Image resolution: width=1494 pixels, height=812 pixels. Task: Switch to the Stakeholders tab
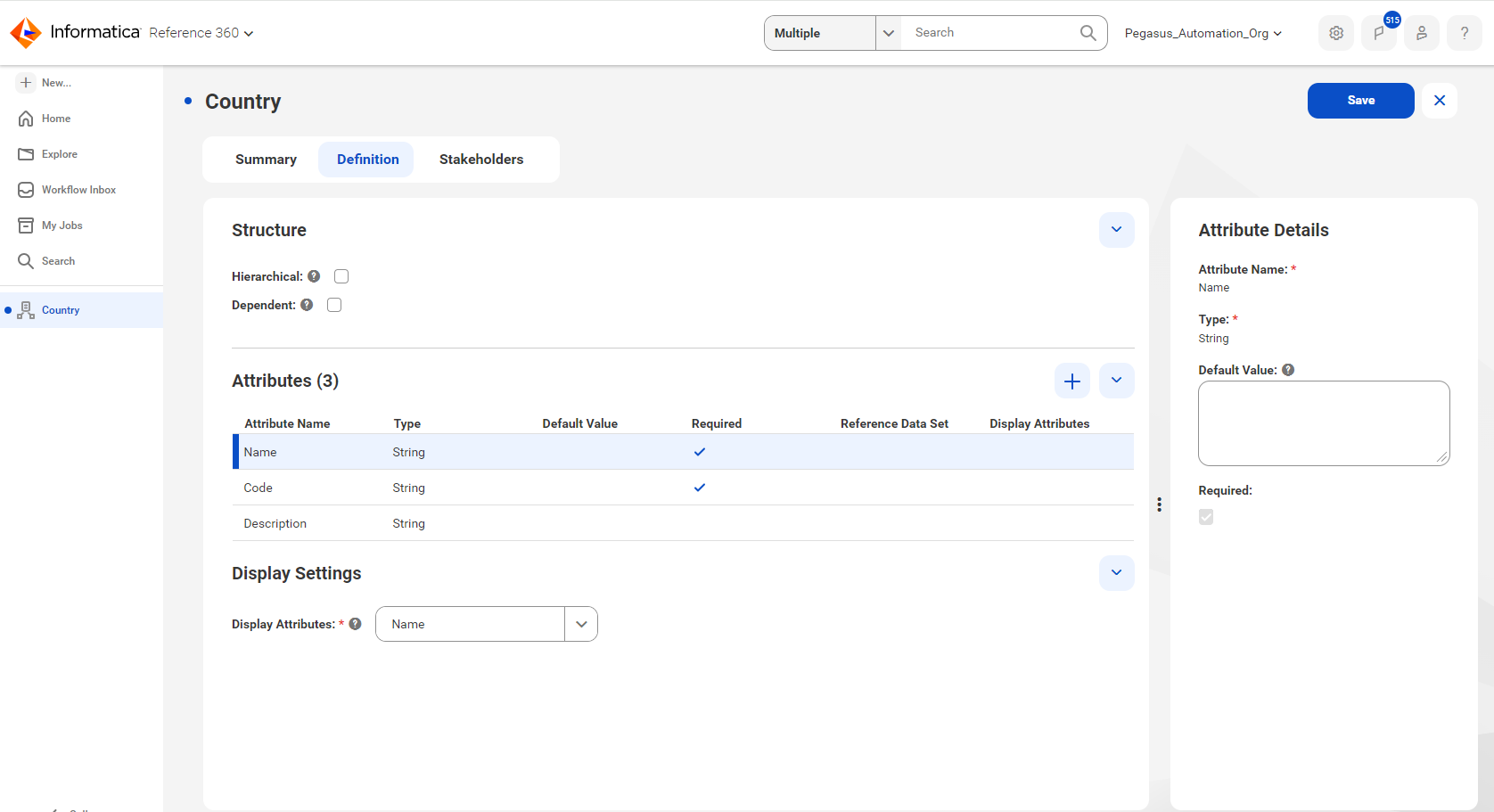click(x=481, y=160)
